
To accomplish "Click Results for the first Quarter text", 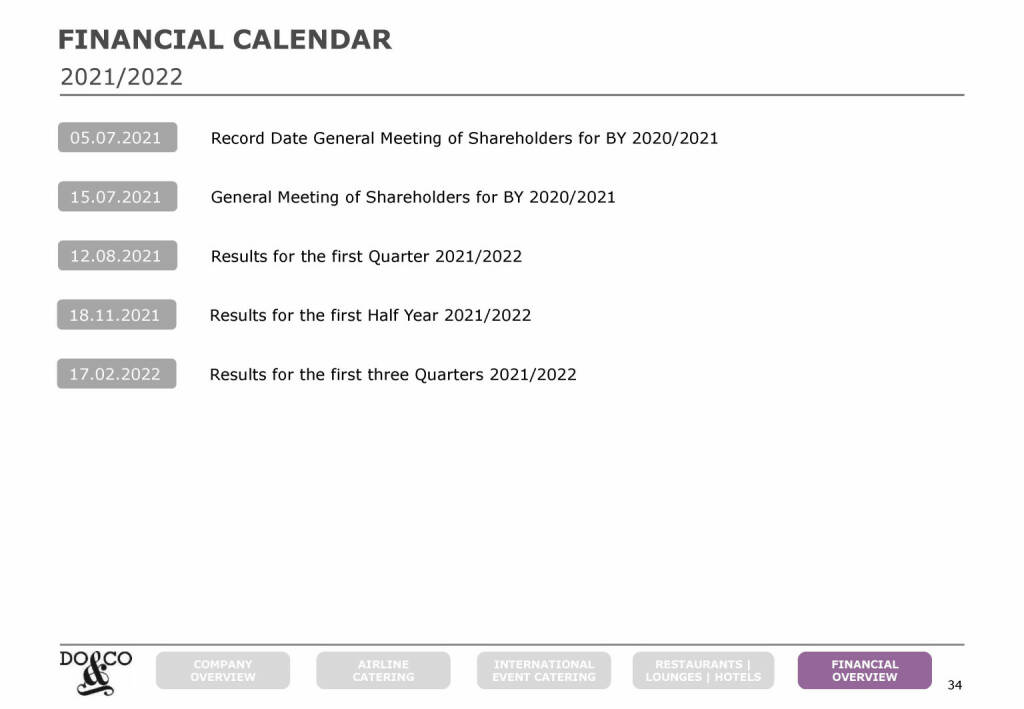I will click(366, 256).
